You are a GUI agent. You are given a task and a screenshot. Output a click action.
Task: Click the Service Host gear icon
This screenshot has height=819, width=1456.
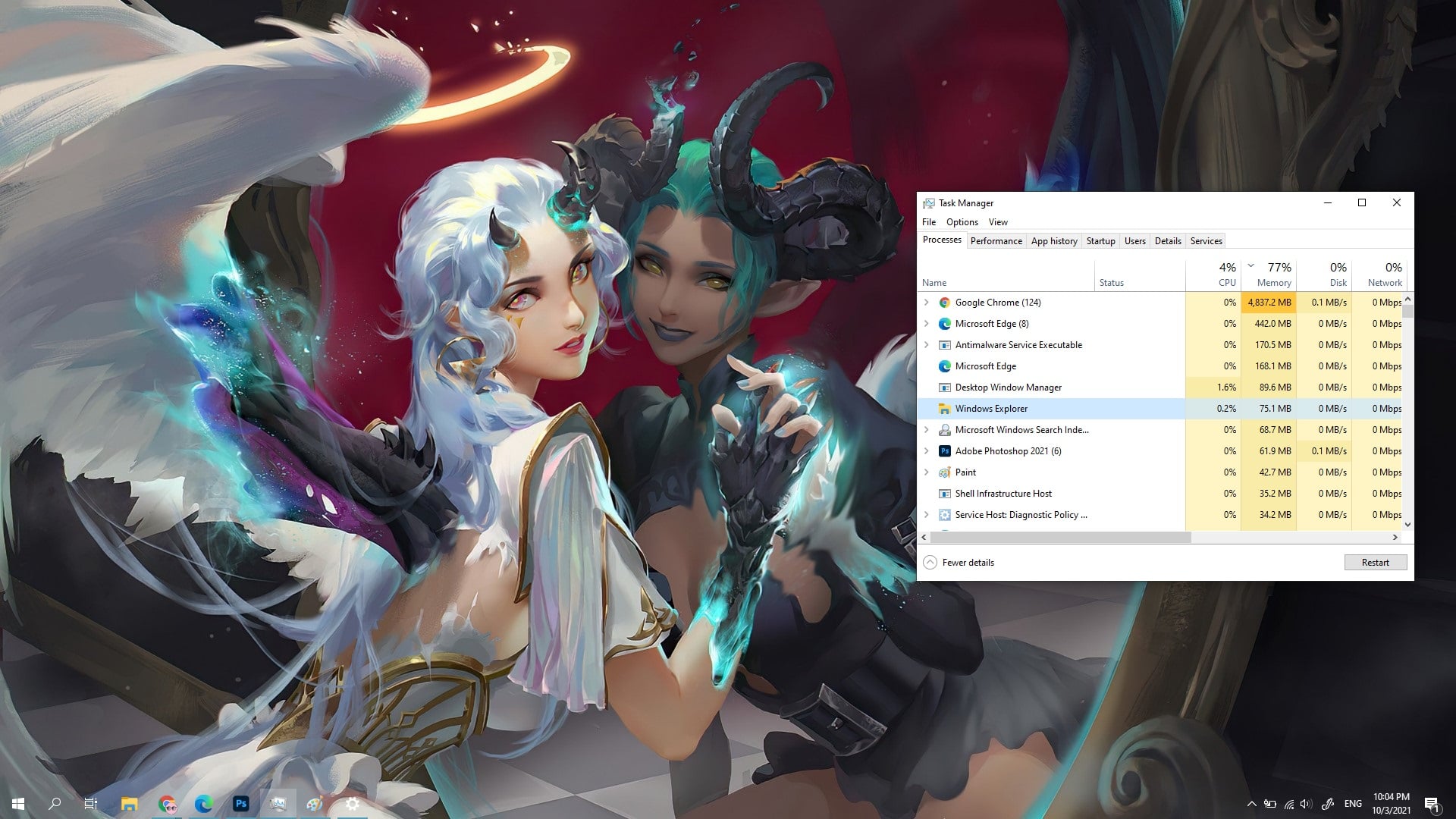tap(944, 515)
